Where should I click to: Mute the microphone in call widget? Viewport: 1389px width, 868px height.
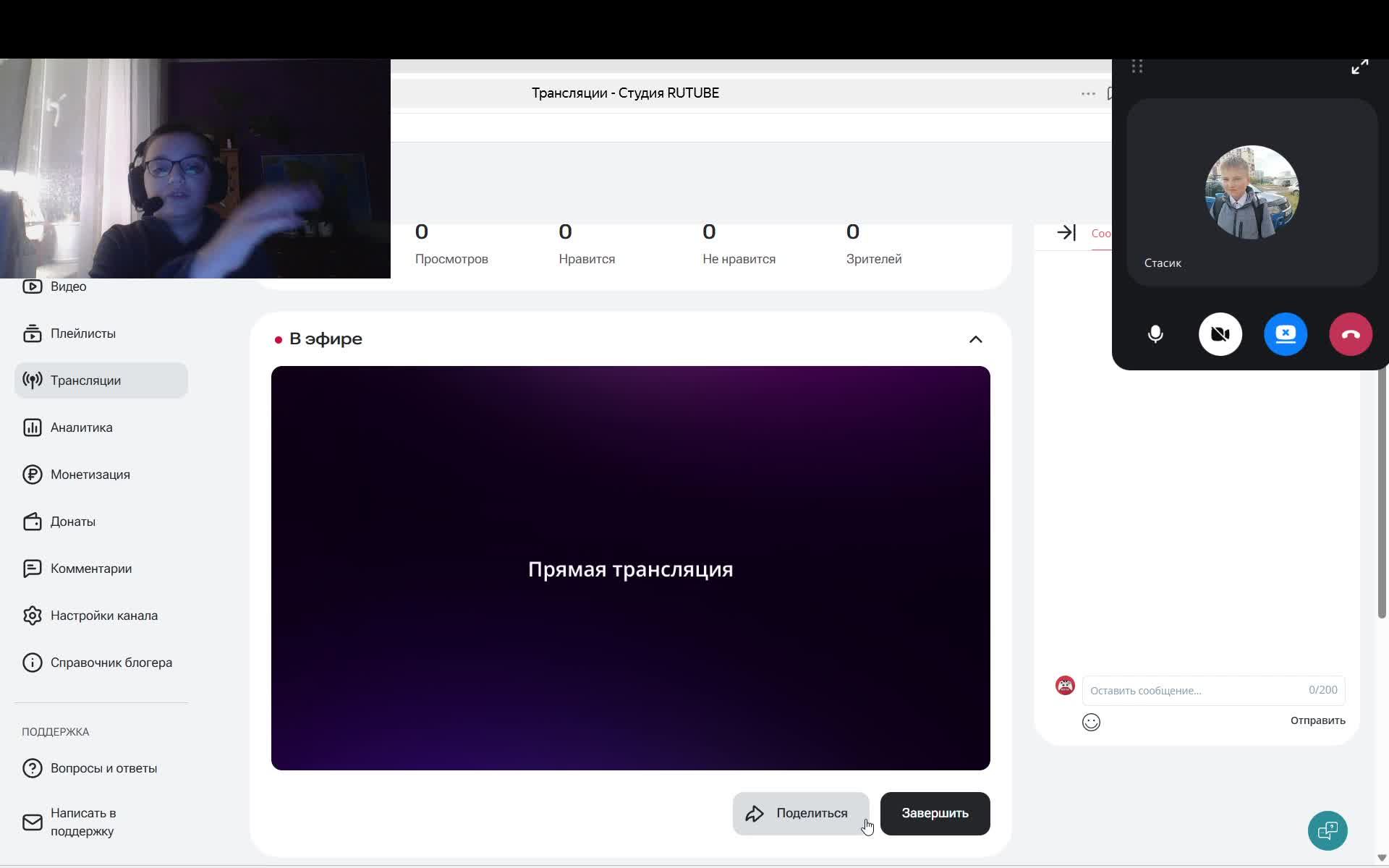pyautogui.click(x=1155, y=334)
